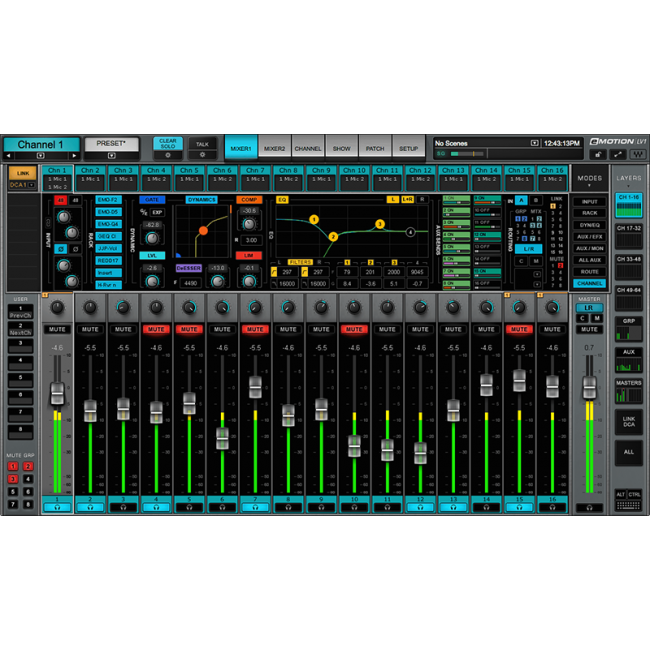This screenshot has height=650, width=650.
Task: Mute channel 1 using its MUTE button
Action: click(57, 328)
